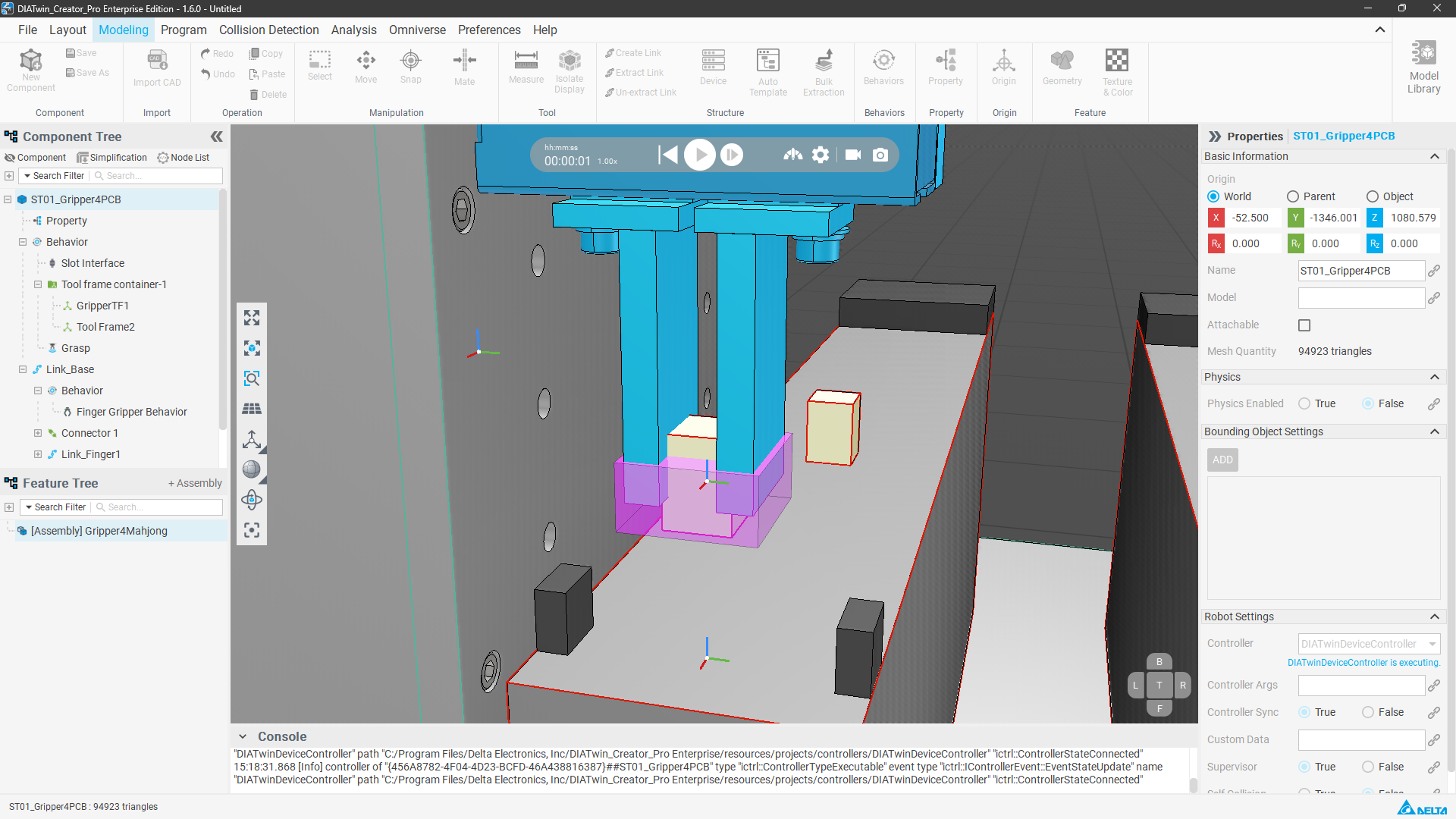Open the Collision Detection tab
Image resolution: width=1456 pixels, height=819 pixels.
point(269,30)
